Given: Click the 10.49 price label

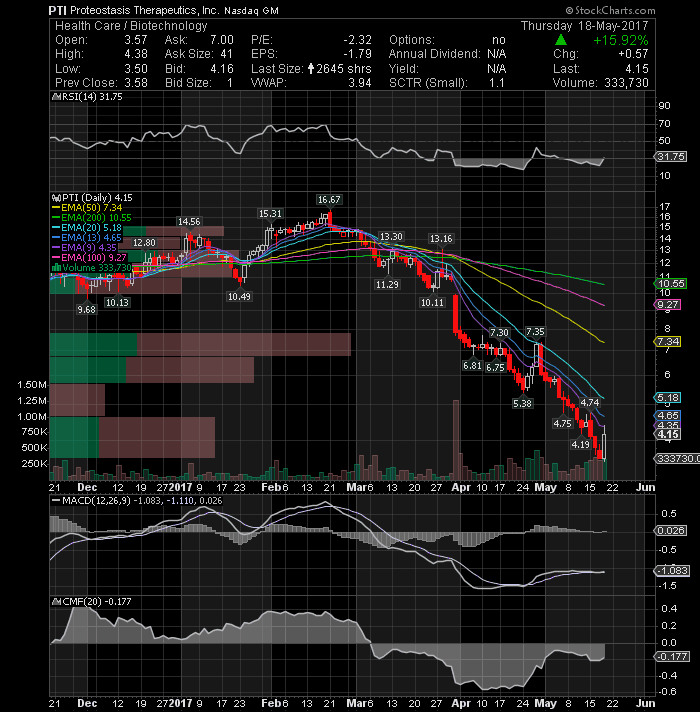Looking at the screenshot, I should point(239,297).
